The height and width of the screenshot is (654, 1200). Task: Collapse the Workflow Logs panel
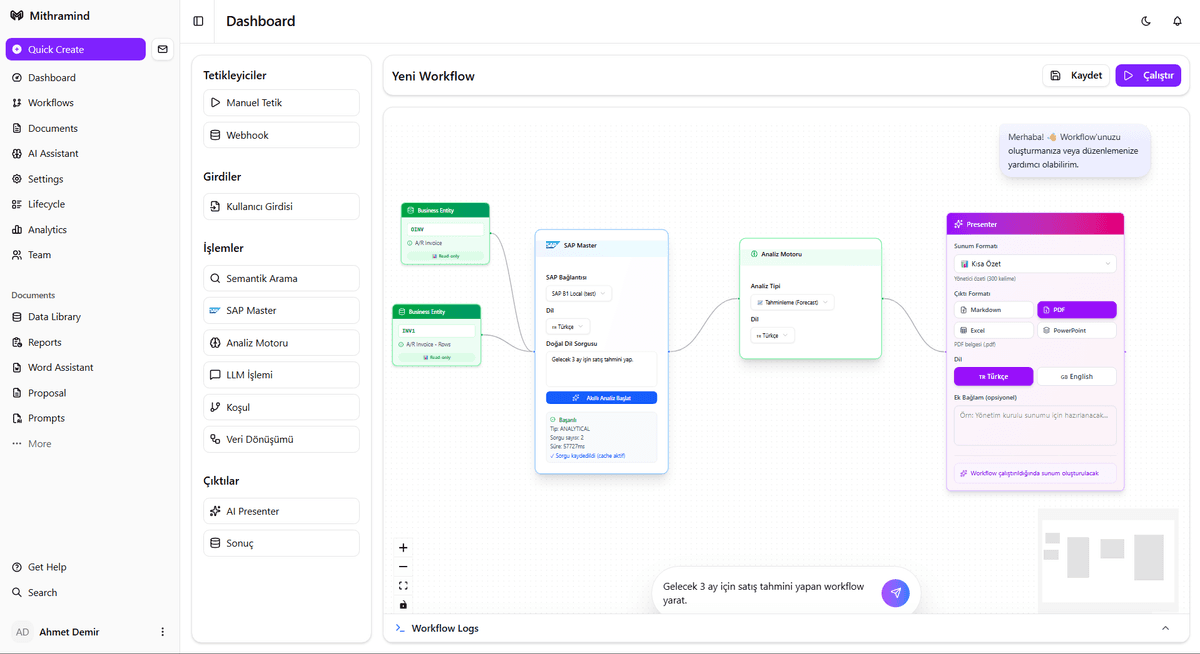1164,628
